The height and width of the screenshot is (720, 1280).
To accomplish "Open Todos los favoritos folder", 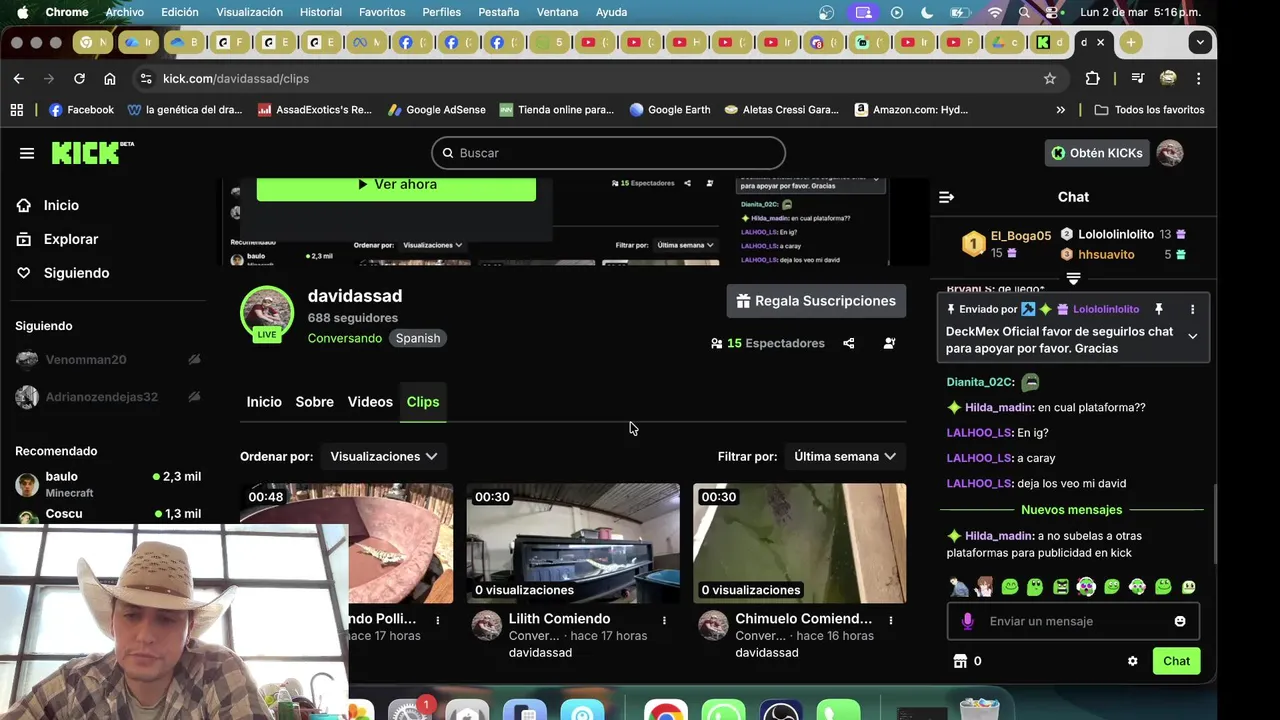I will [1149, 110].
